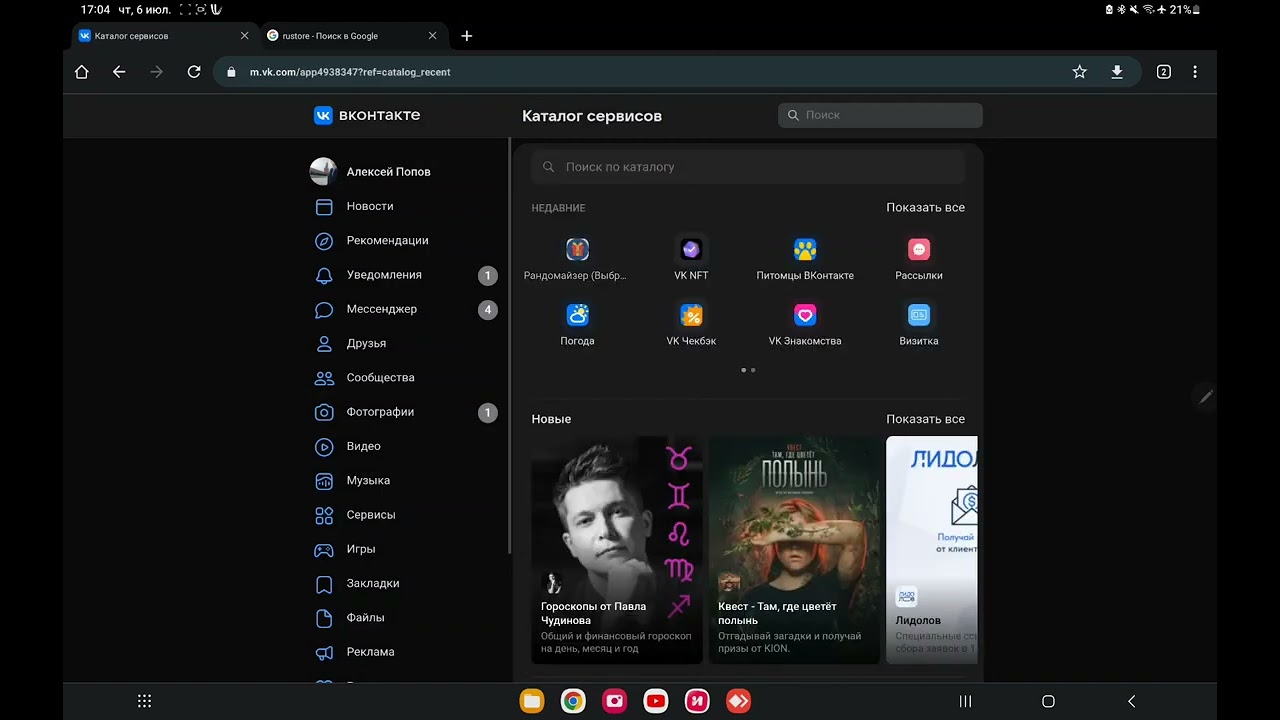
Task: Open the VK Знакомства heart icon
Action: click(x=805, y=316)
